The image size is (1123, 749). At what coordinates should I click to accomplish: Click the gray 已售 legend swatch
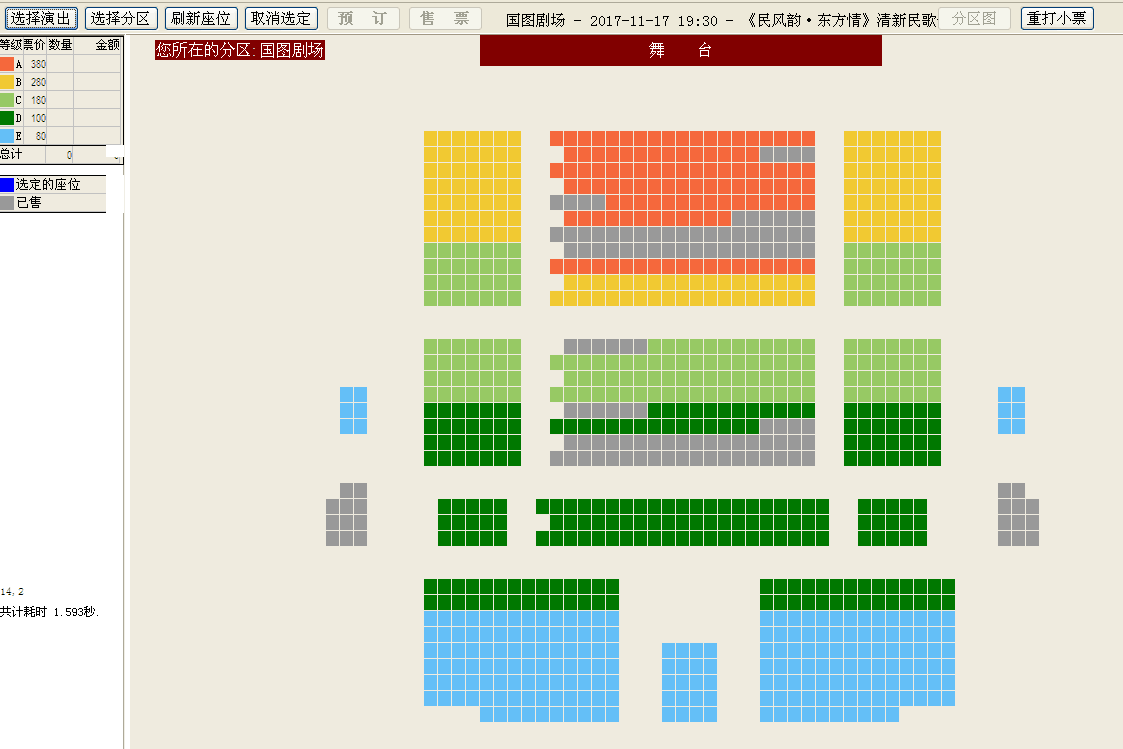7,202
